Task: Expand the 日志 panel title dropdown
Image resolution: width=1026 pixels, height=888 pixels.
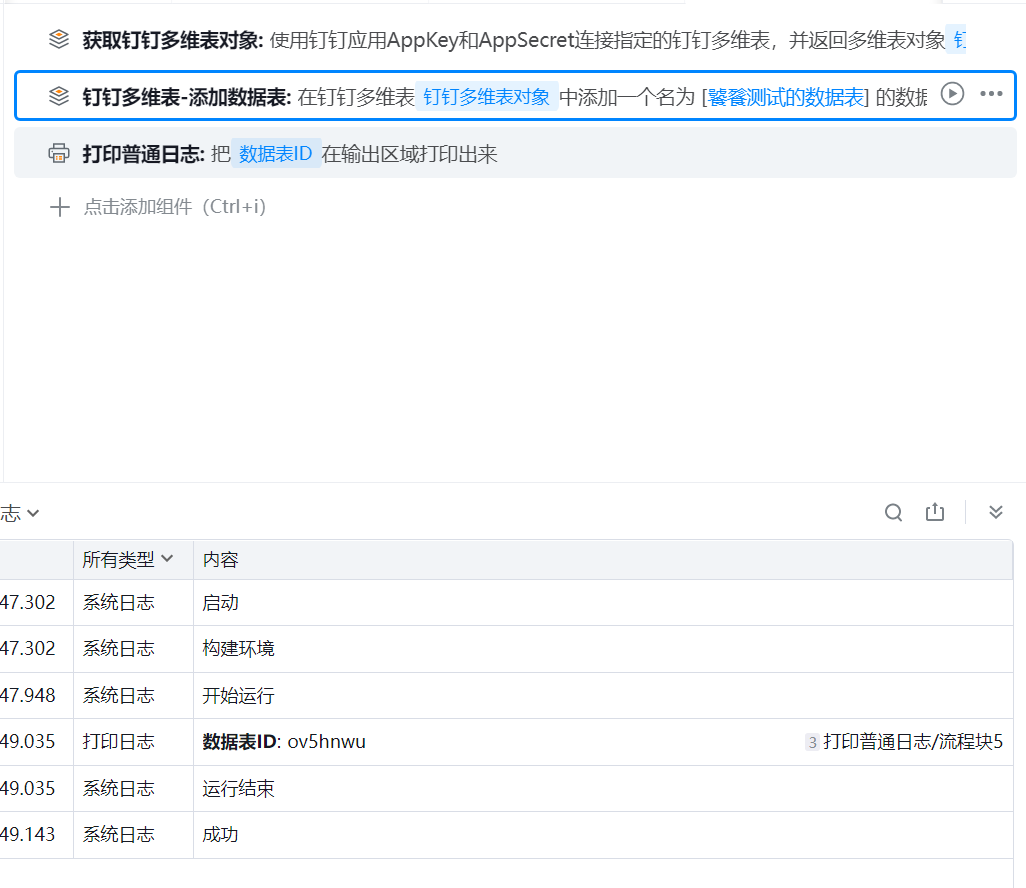Action: click(20, 514)
